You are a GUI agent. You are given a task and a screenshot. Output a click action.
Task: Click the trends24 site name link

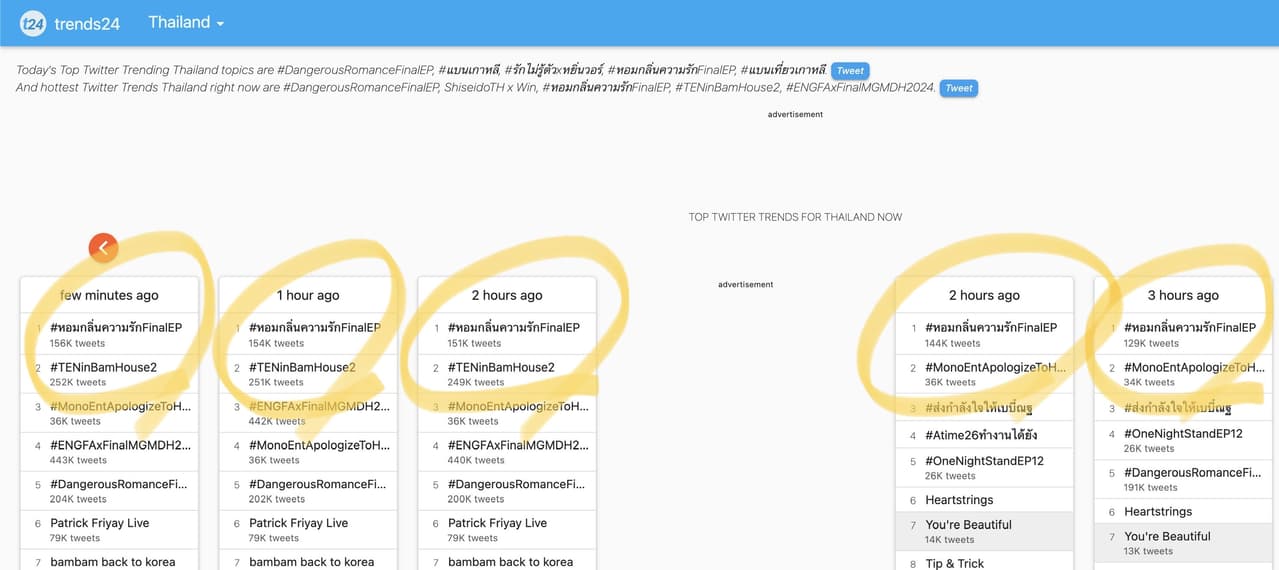point(88,23)
